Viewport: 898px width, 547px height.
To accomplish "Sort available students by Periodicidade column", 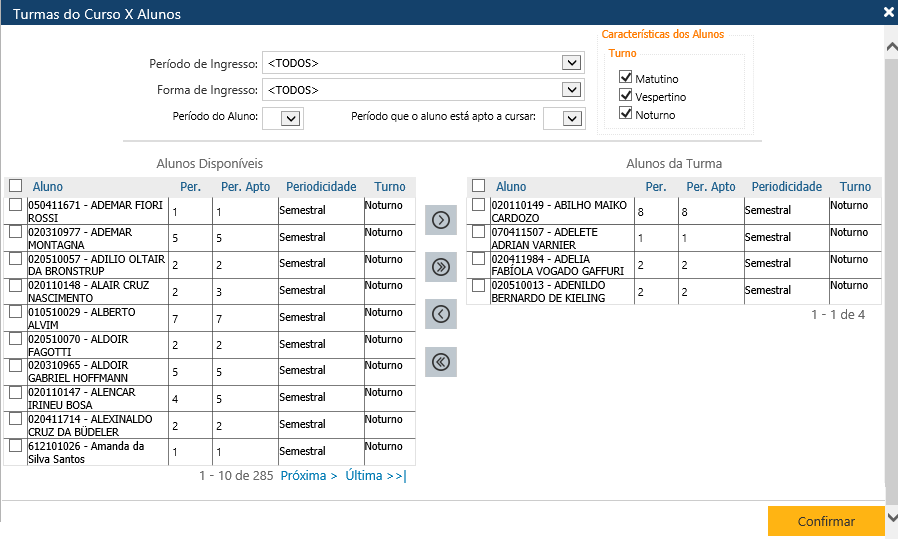I will click(x=321, y=187).
